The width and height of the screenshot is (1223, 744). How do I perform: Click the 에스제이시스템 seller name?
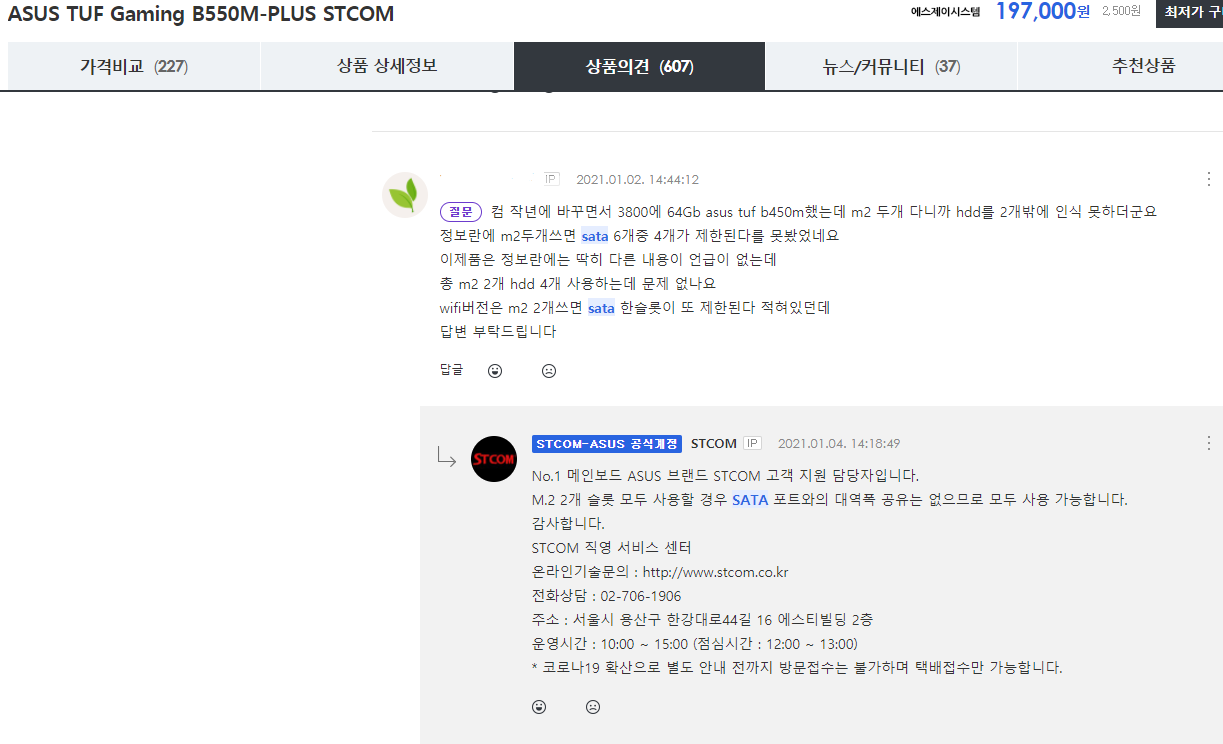pyautogui.click(x=945, y=12)
